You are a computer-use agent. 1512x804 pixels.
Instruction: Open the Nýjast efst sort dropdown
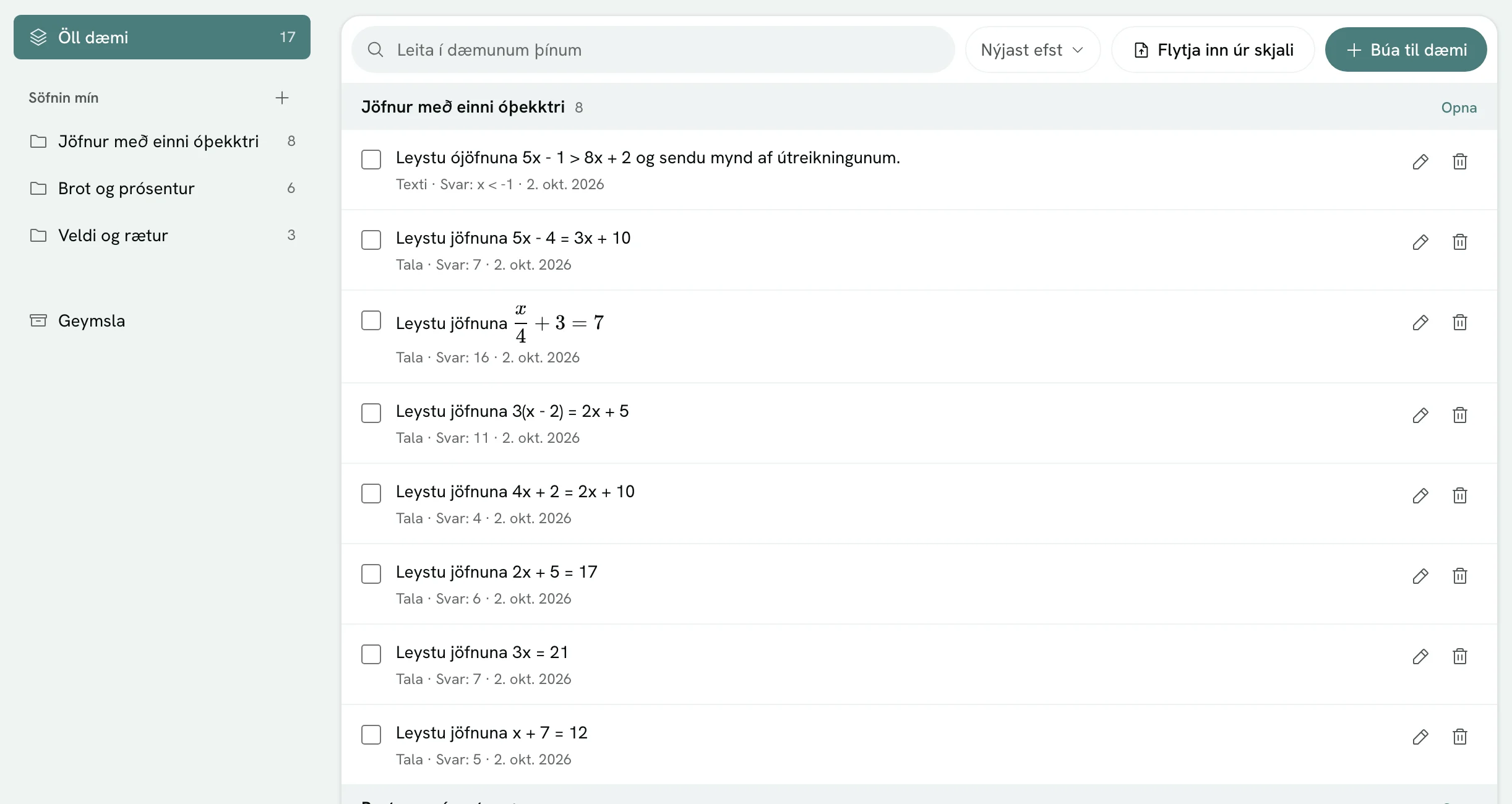point(1033,49)
